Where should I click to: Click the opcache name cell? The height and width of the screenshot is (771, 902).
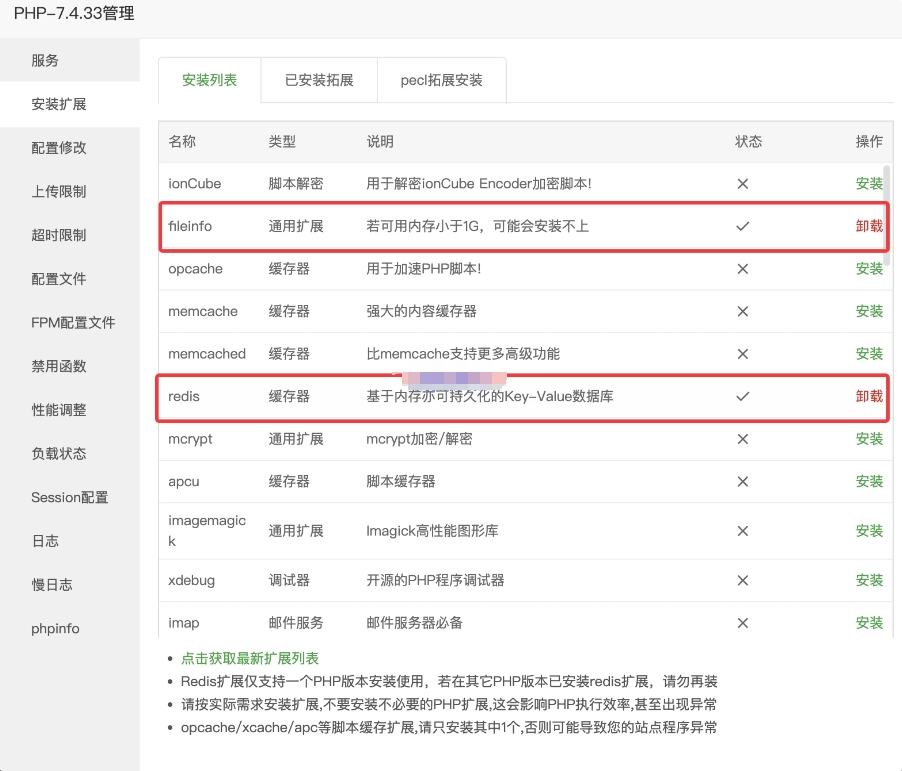pyautogui.click(x=195, y=269)
